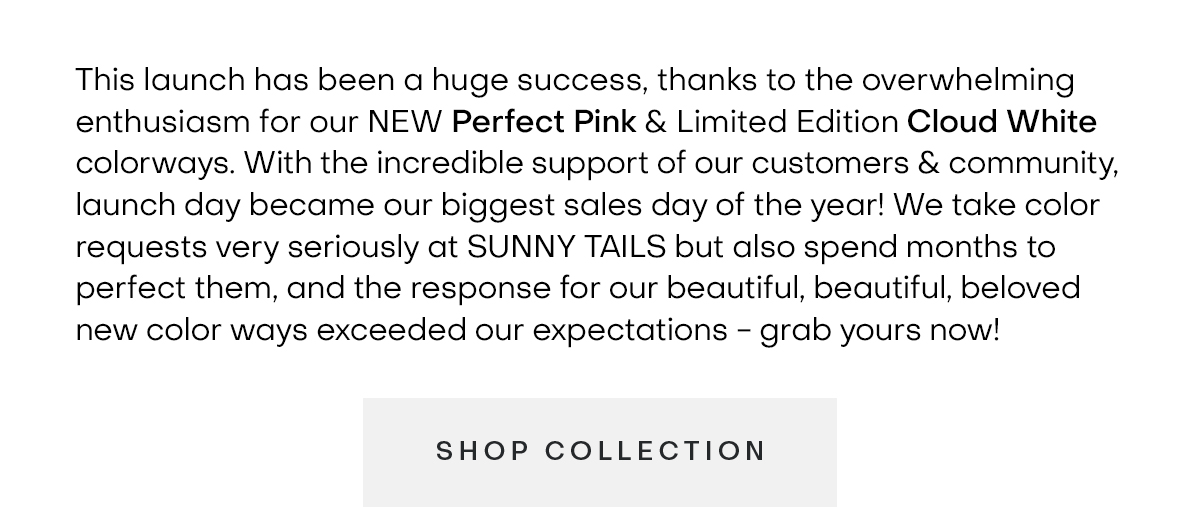Viewport: 1200px width, 507px height.
Task: Click the text 'grab yours now!'
Action: [x=880, y=329]
